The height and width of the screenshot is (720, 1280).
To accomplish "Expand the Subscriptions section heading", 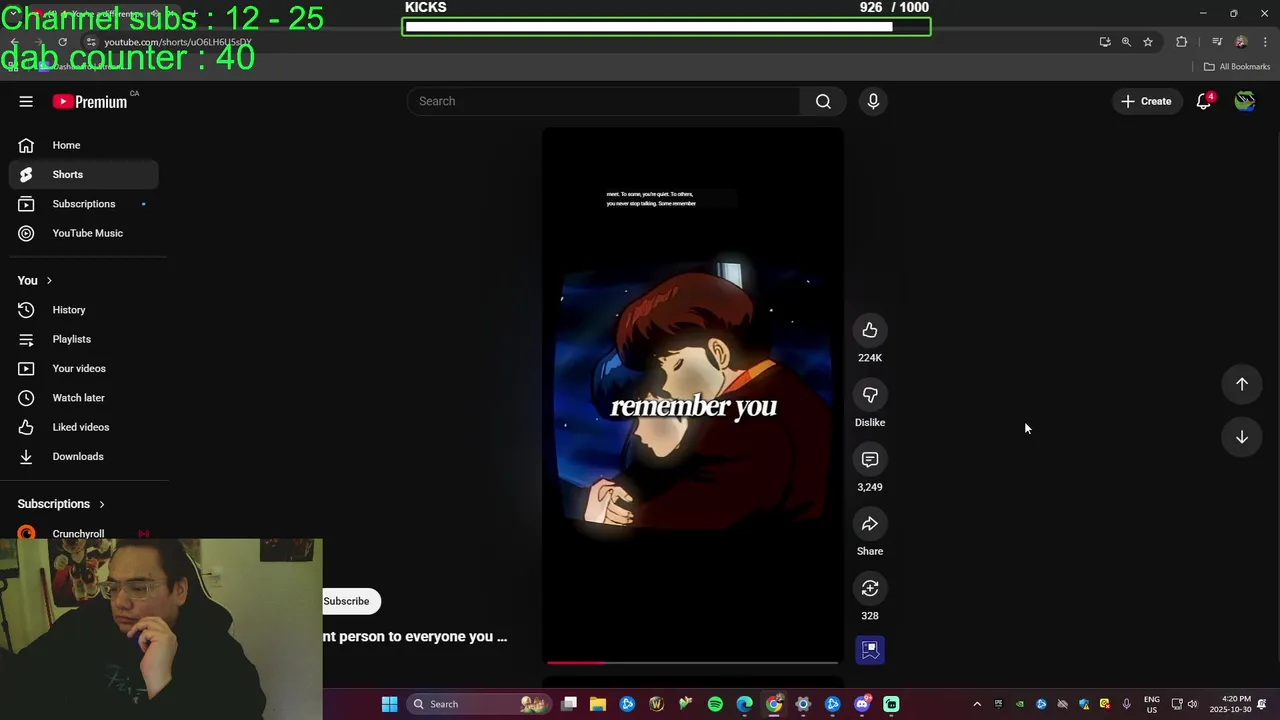I will (x=61, y=504).
